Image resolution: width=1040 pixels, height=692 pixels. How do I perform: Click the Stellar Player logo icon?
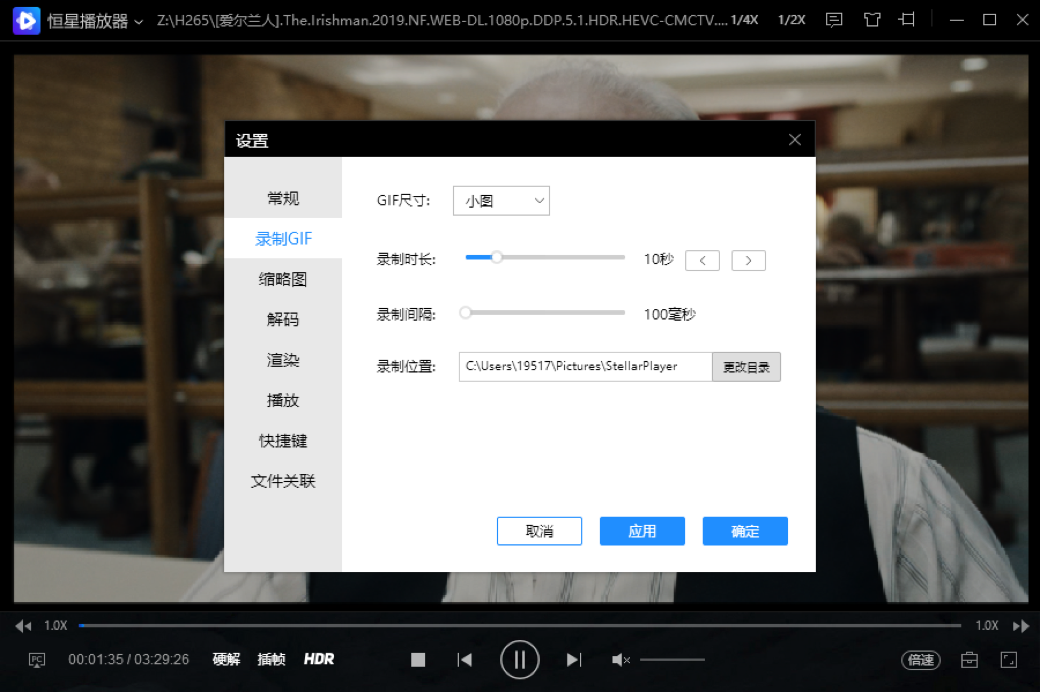pos(25,19)
